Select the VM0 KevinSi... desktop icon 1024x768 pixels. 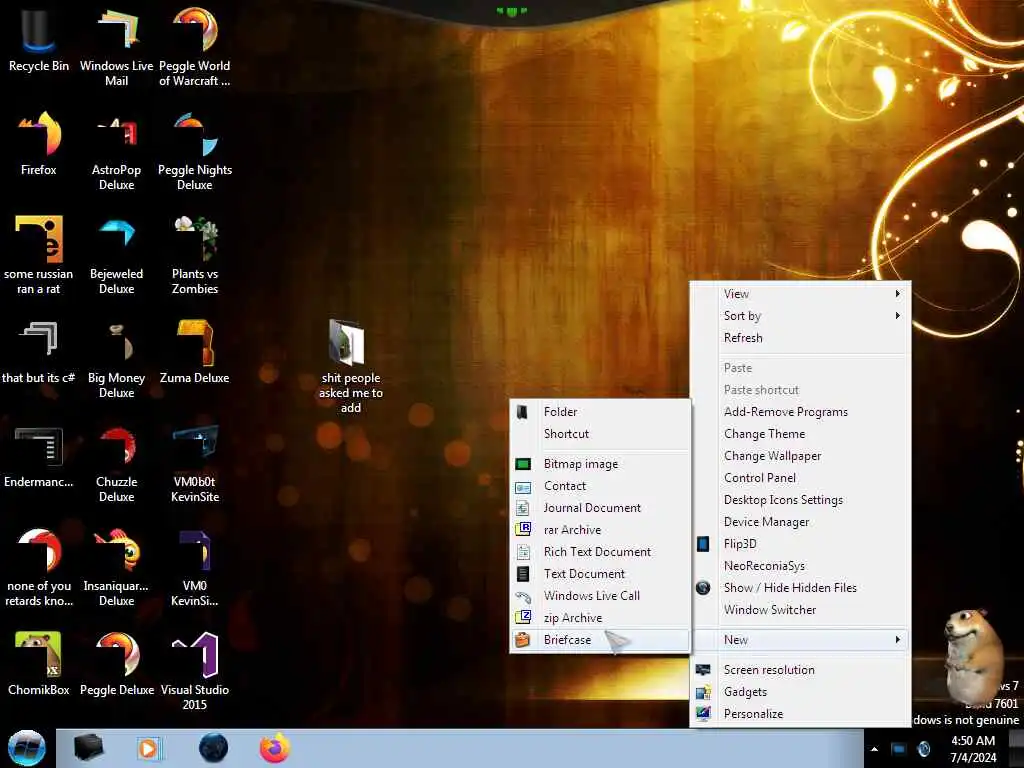(x=195, y=567)
